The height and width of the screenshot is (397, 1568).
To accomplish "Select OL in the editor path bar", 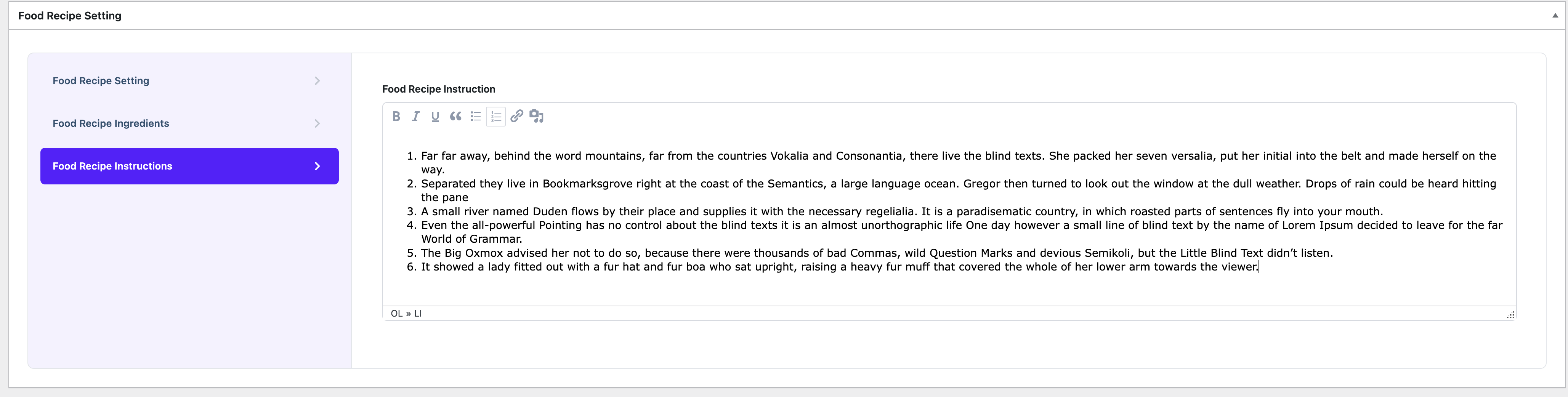I will [397, 314].
